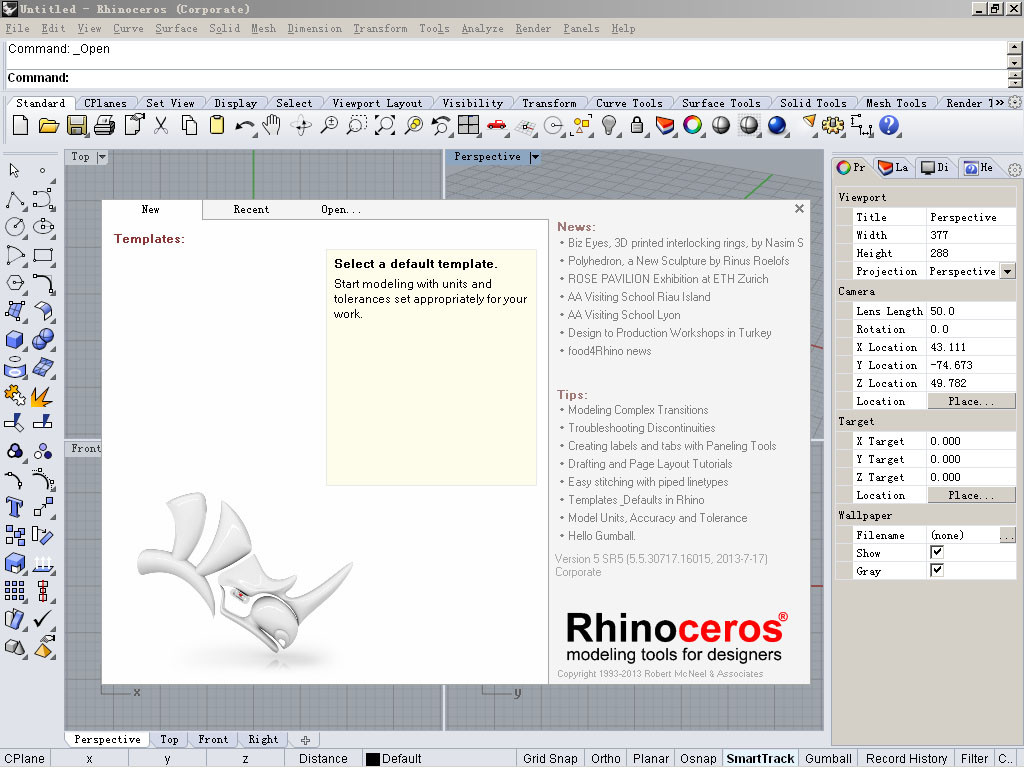The height and width of the screenshot is (768, 1024).
Task: Select the Right viewport tab at bottom
Action: click(x=263, y=739)
